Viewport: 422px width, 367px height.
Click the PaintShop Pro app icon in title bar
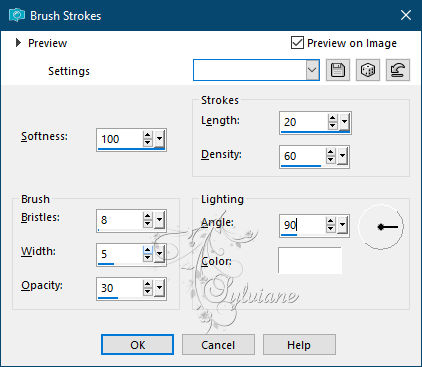pyautogui.click(x=17, y=15)
